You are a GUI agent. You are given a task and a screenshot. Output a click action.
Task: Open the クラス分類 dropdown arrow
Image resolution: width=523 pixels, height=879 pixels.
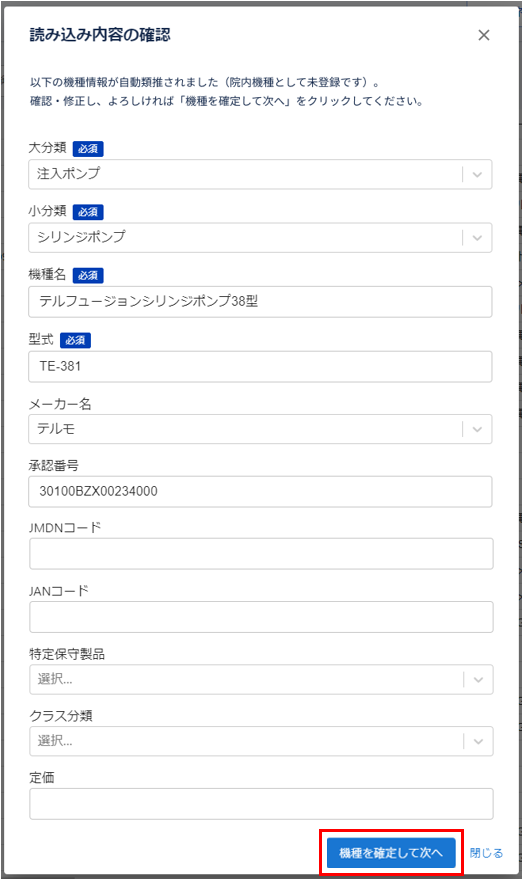(x=478, y=741)
